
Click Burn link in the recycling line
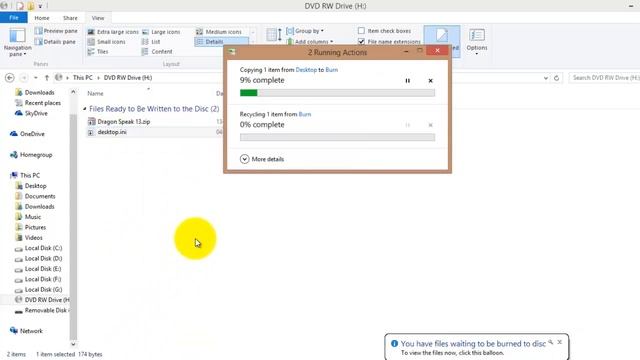pyautogui.click(x=305, y=114)
